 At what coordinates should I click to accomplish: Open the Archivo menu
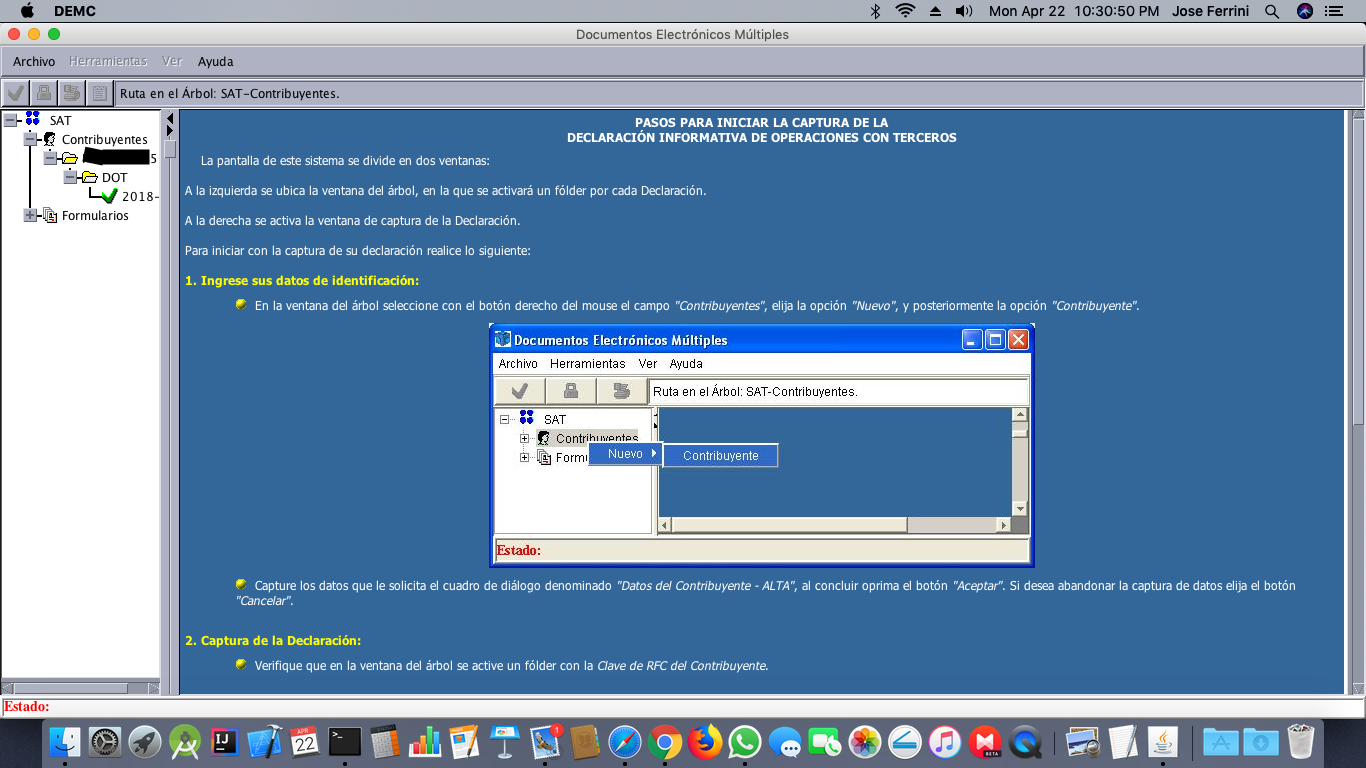click(34, 61)
